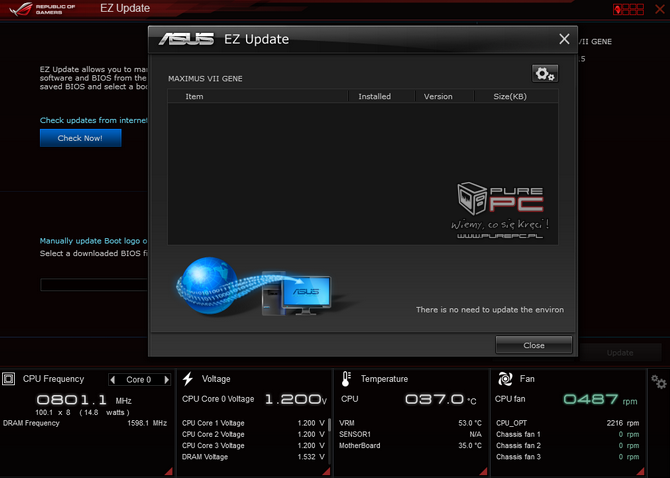Viewport: 670px width, 478px height.
Task: Click the red grid menu icon top-right
Action: [x=628, y=9]
